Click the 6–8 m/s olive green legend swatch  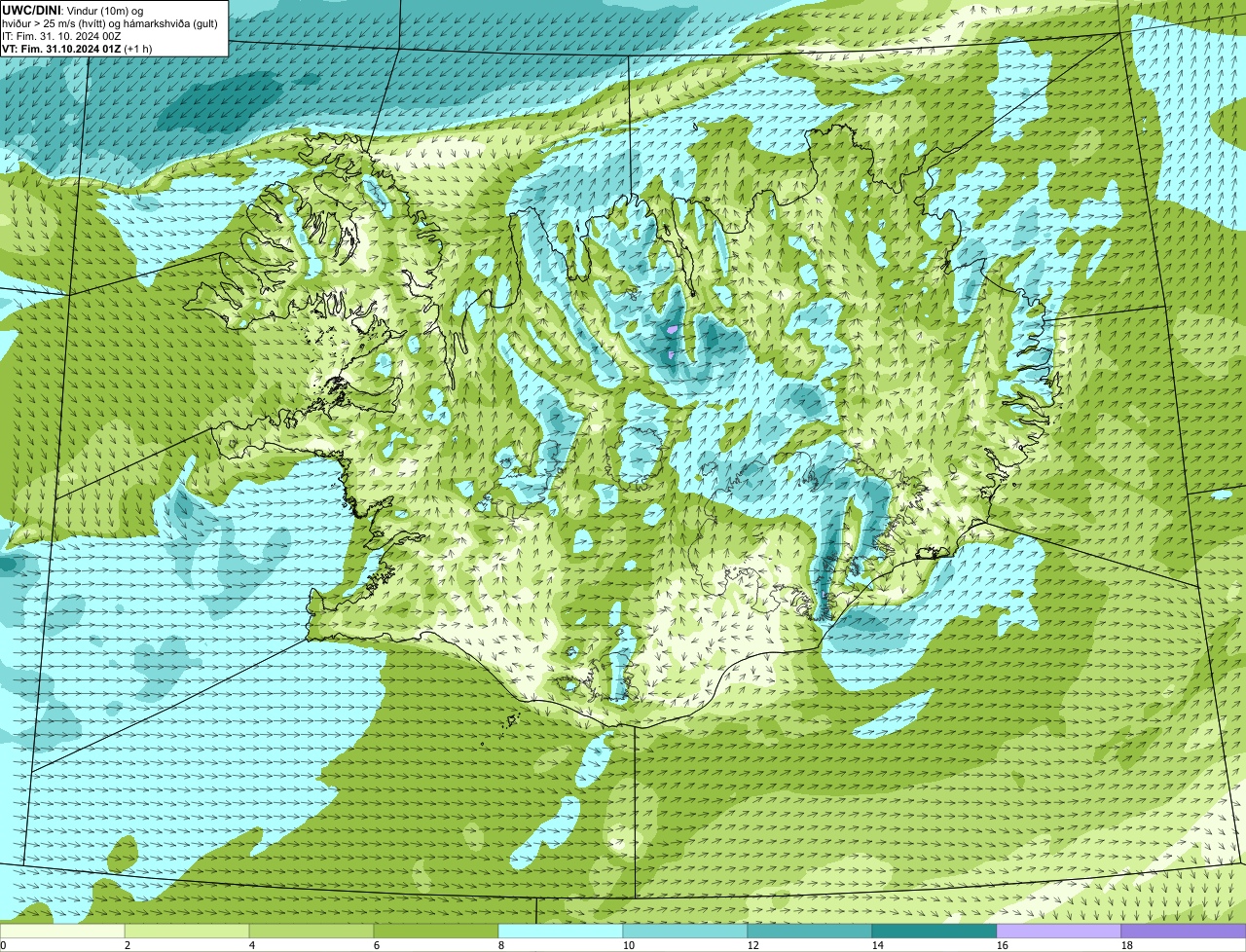coord(436,932)
